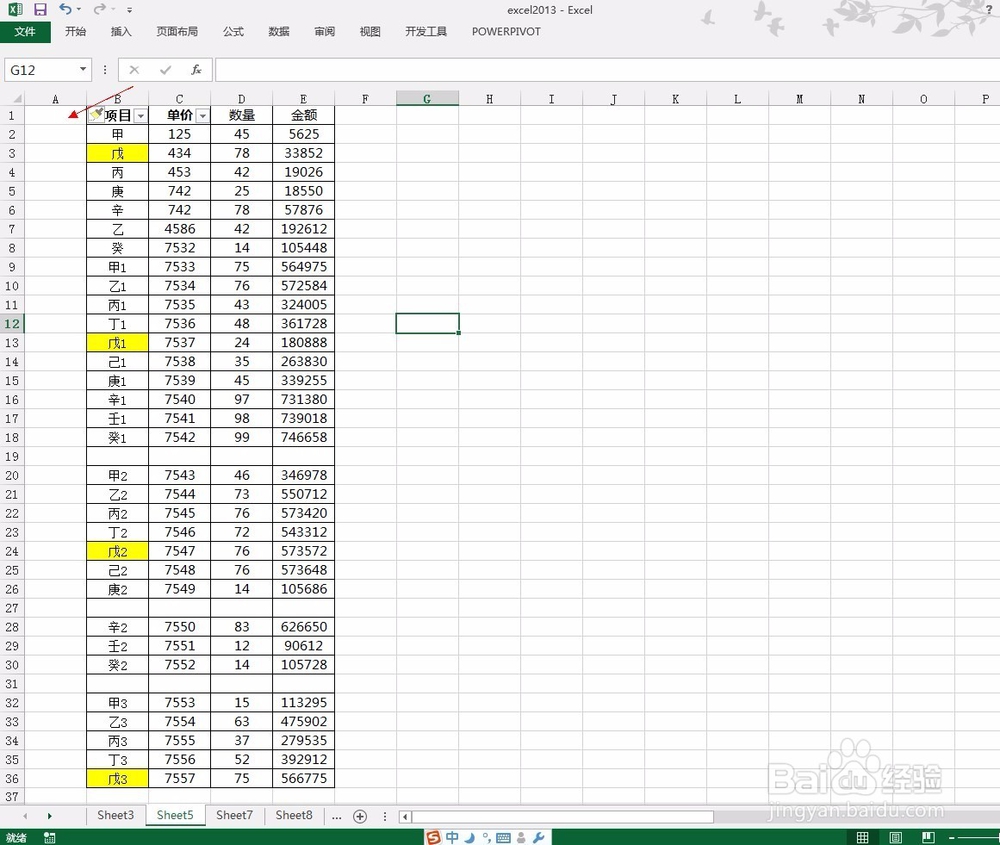Open the Name Box dropdown arrow

tap(83, 69)
